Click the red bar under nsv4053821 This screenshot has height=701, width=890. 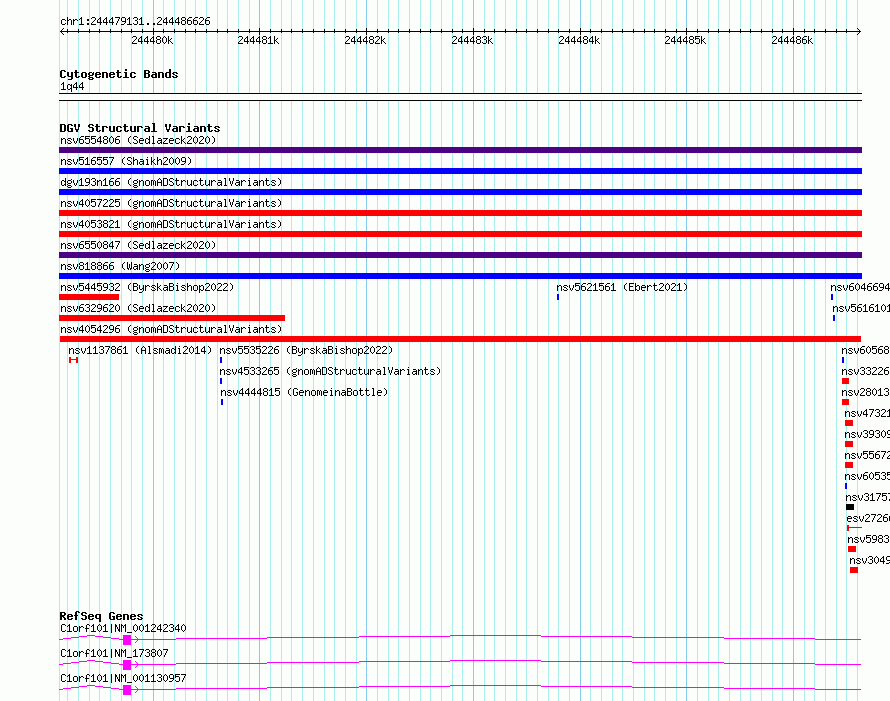pos(460,234)
